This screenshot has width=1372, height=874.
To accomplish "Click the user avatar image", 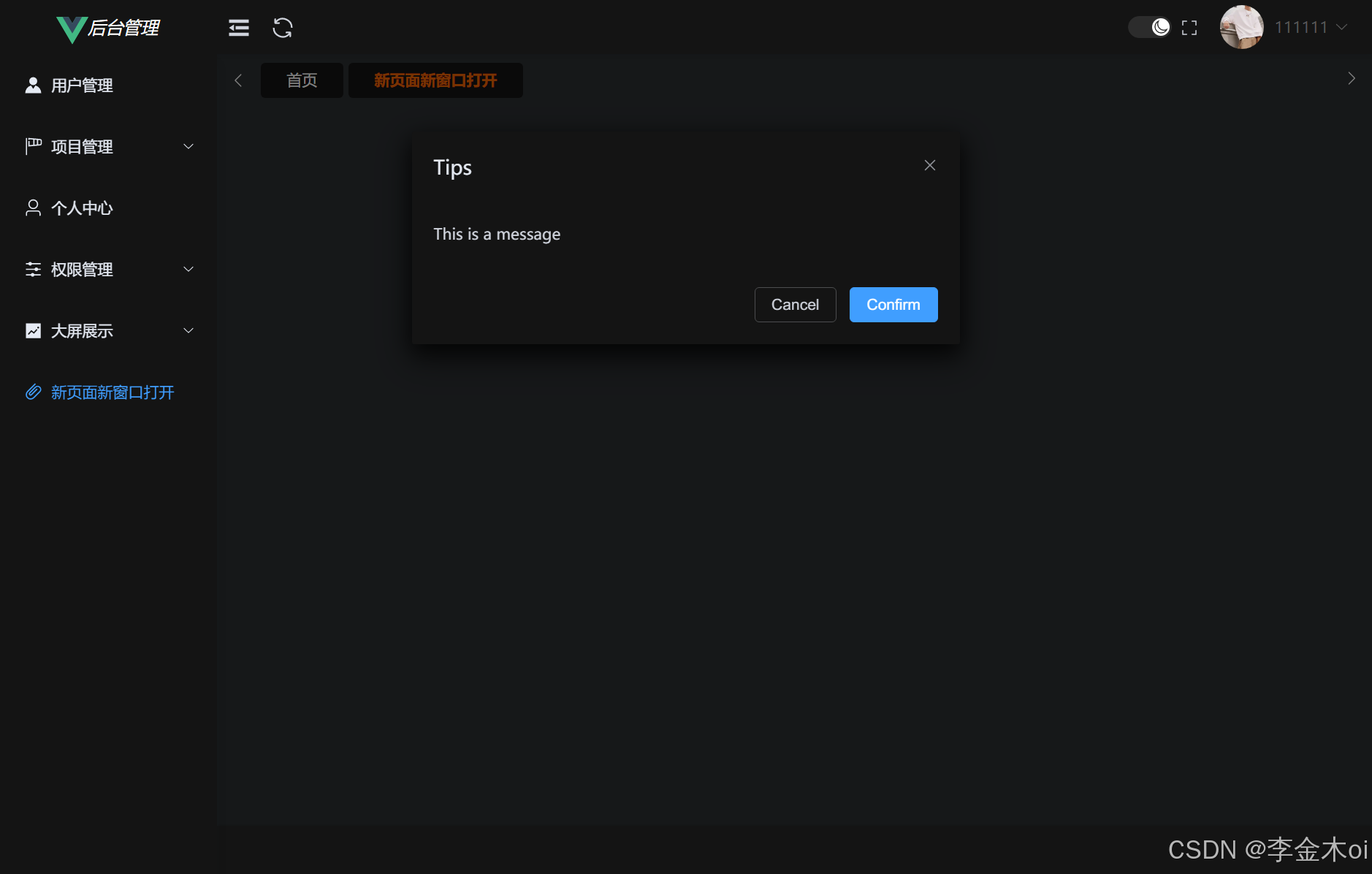I will [1240, 27].
